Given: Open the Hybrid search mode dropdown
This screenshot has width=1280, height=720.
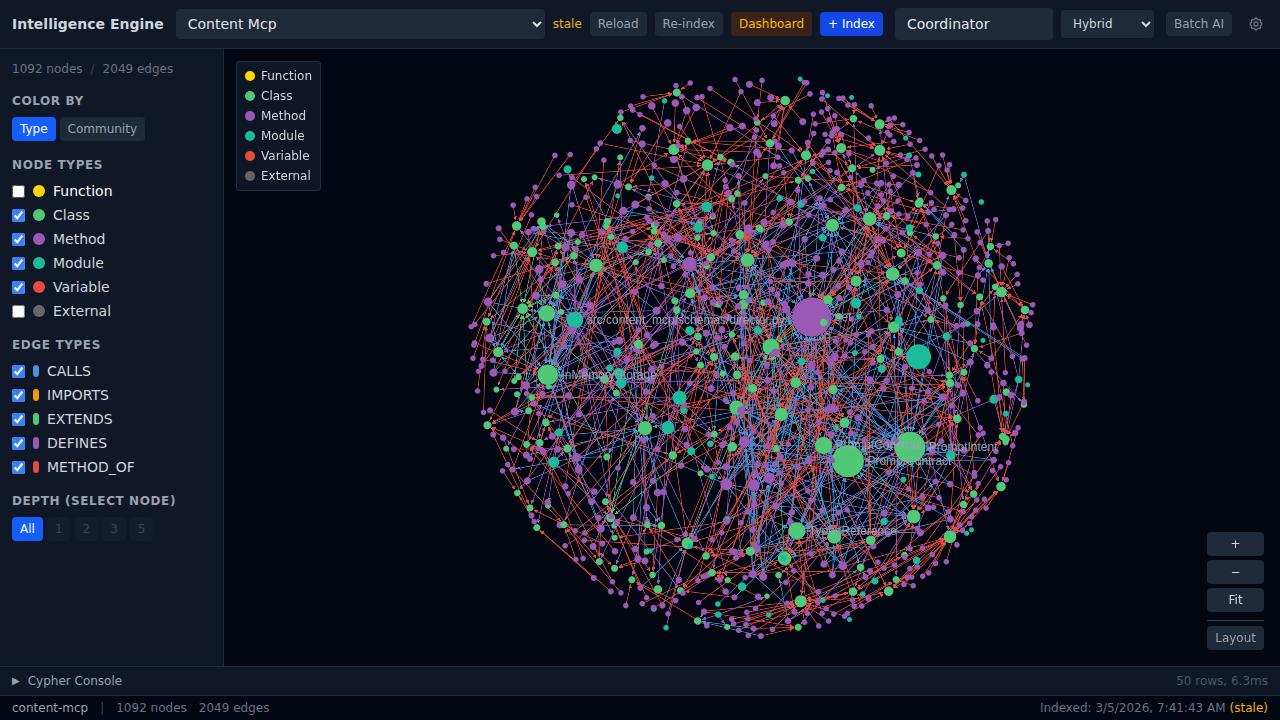Looking at the screenshot, I should (x=1107, y=23).
